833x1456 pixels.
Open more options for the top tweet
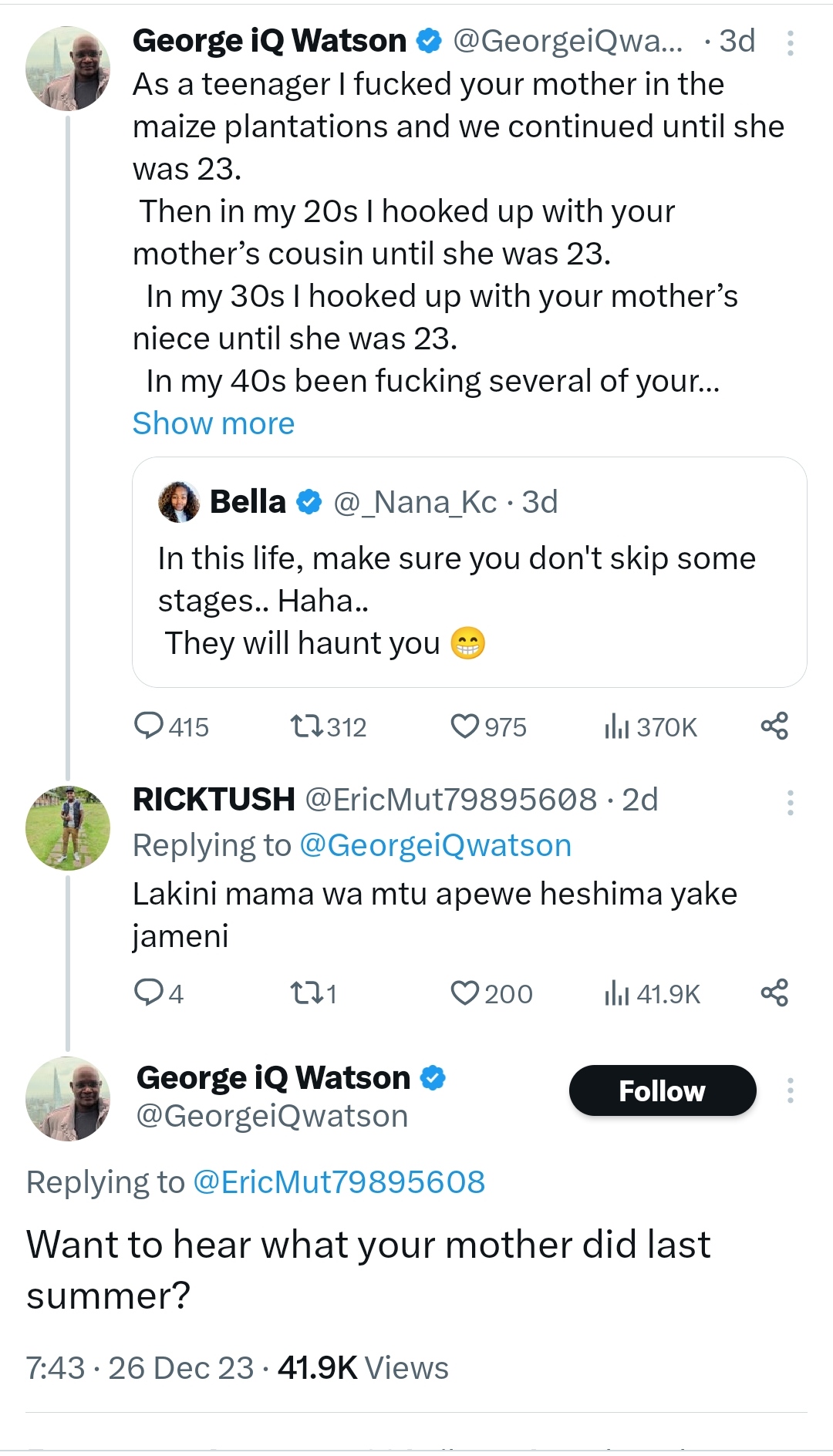click(790, 43)
